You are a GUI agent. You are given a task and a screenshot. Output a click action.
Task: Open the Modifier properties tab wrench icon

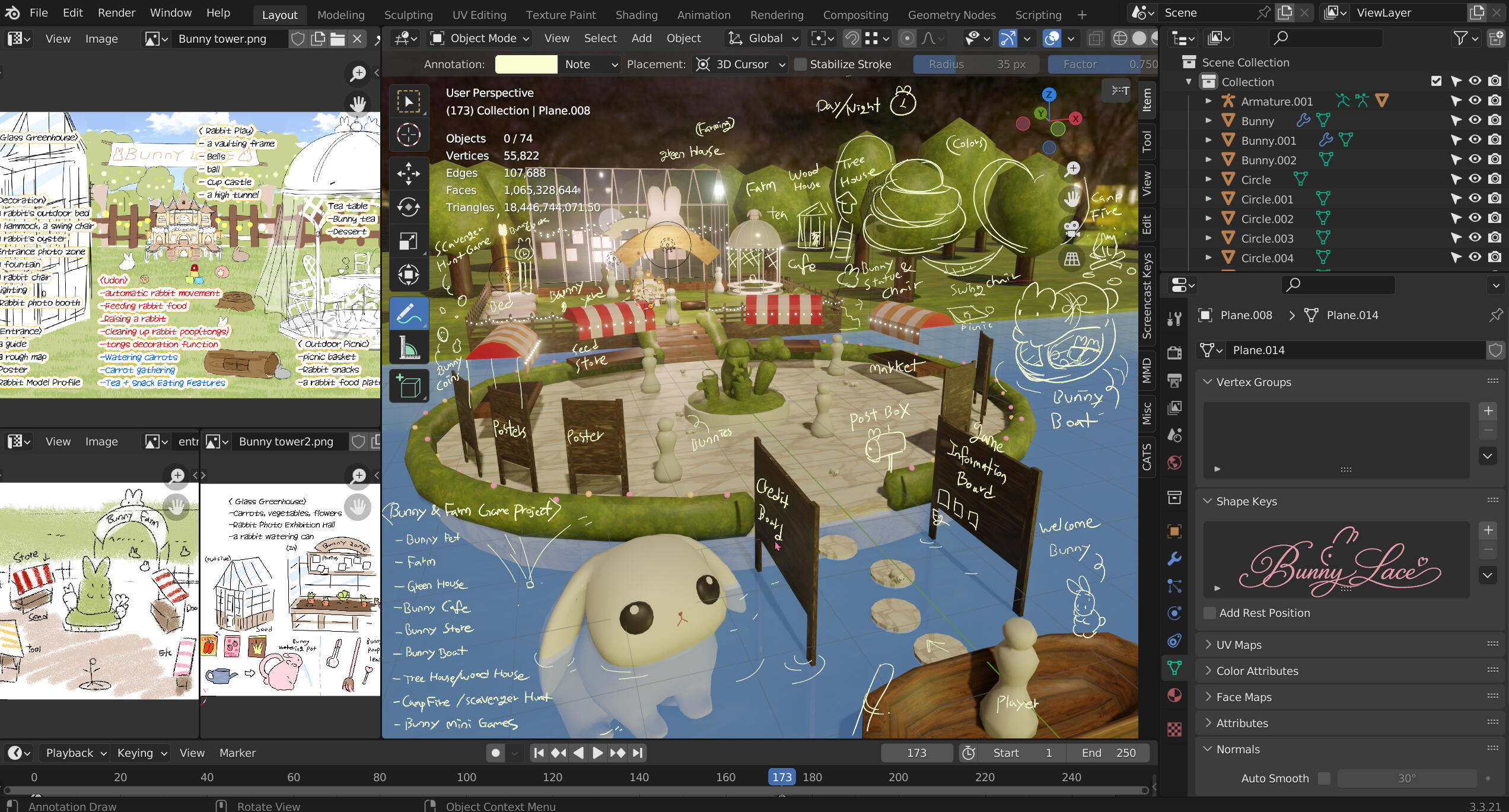pyautogui.click(x=1174, y=558)
